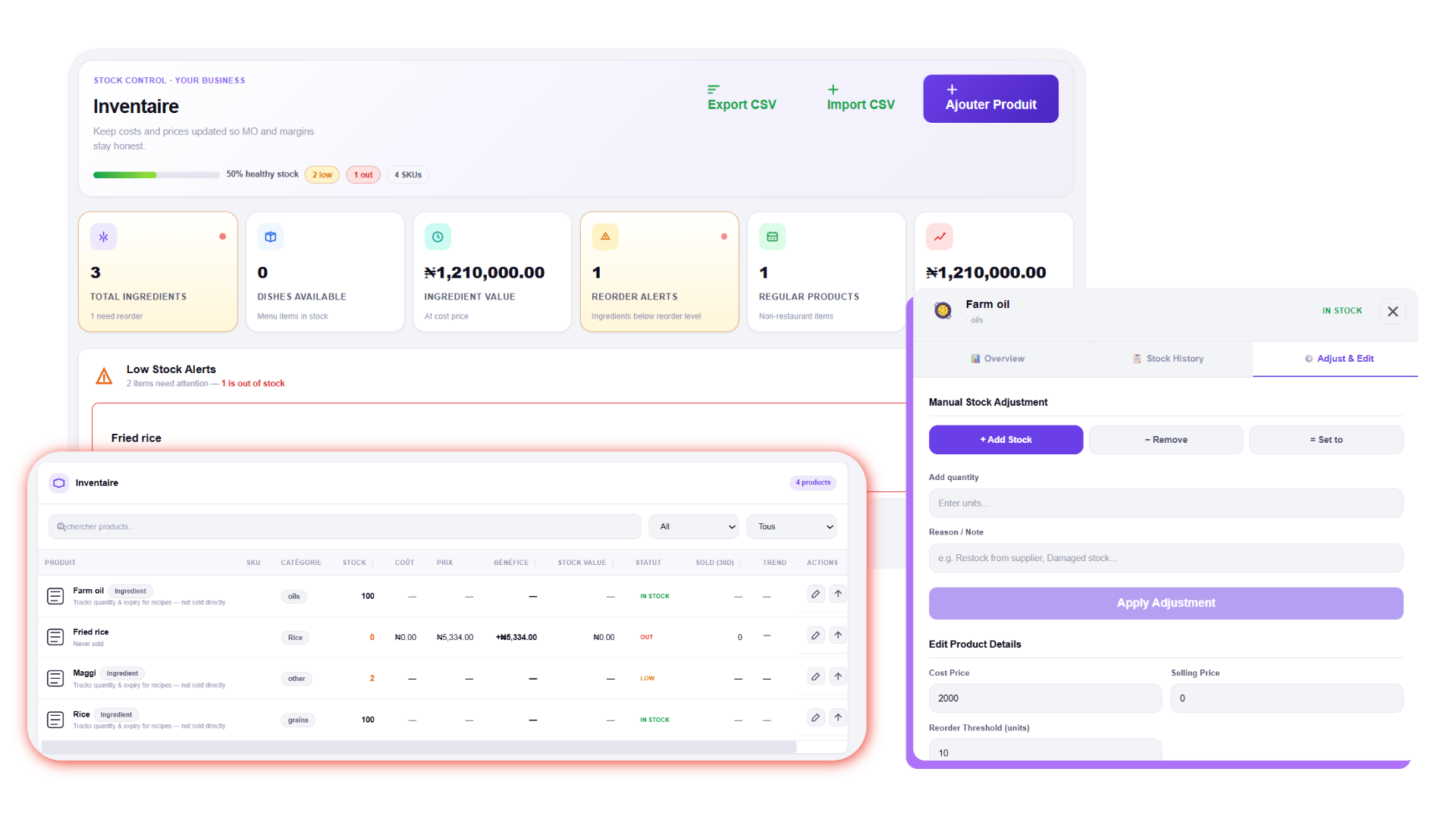Click up-arrow action for Farm oil row

(x=838, y=595)
